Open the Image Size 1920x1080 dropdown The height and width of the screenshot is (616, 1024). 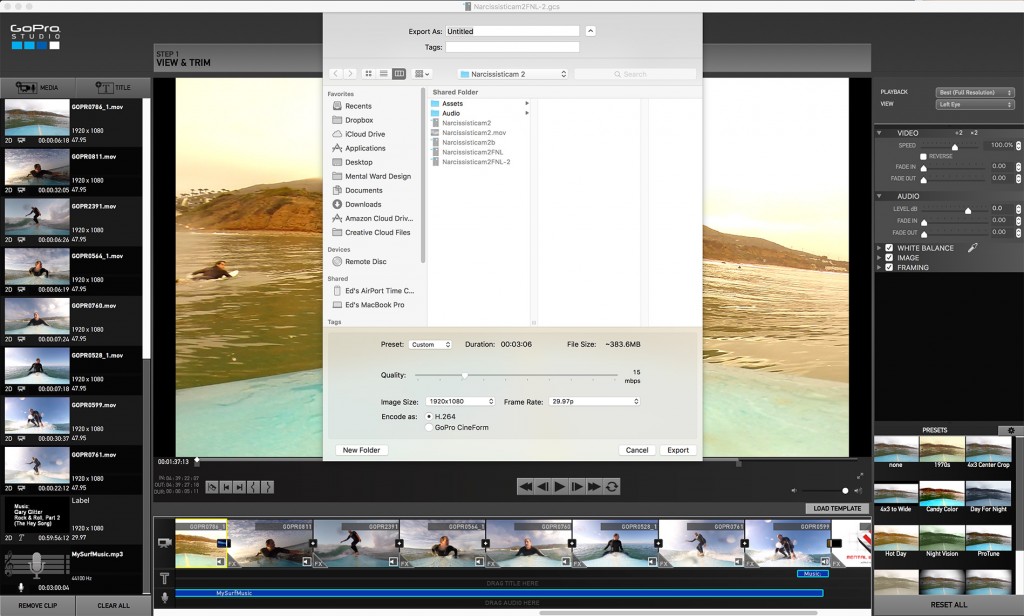point(460,401)
